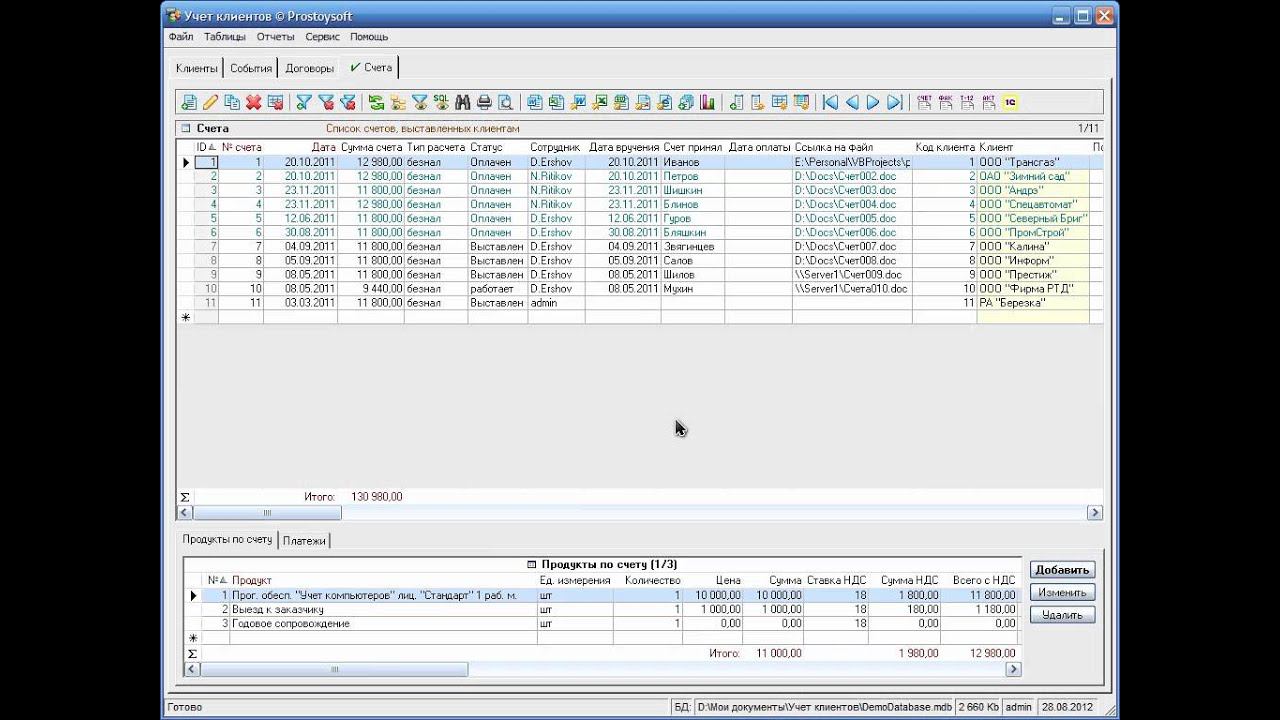Click the accounts table scroll right arrow
Viewport: 1280px width, 720px height.
tap(1095, 513)
